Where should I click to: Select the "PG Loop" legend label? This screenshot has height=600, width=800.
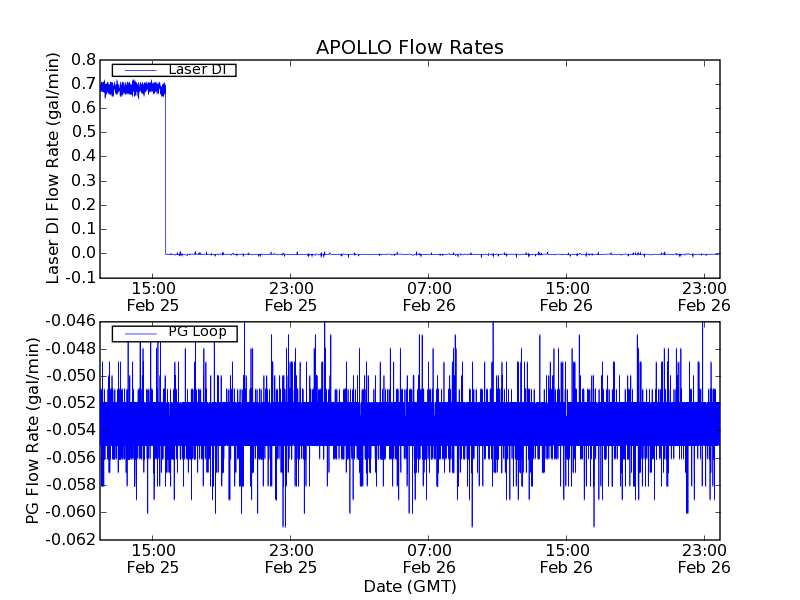[197, 332]
